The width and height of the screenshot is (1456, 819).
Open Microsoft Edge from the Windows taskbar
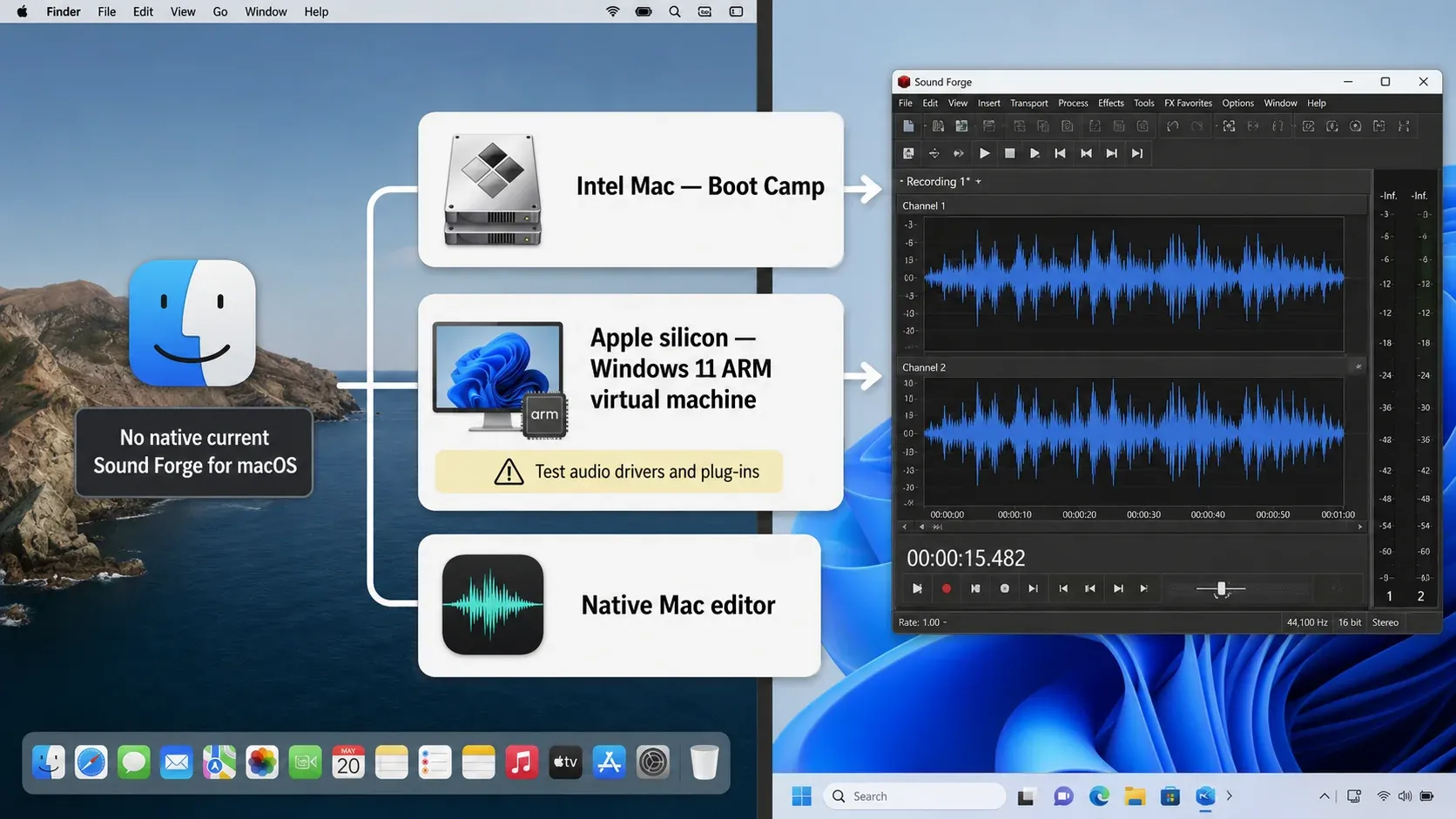click(x=1099, y=796)
